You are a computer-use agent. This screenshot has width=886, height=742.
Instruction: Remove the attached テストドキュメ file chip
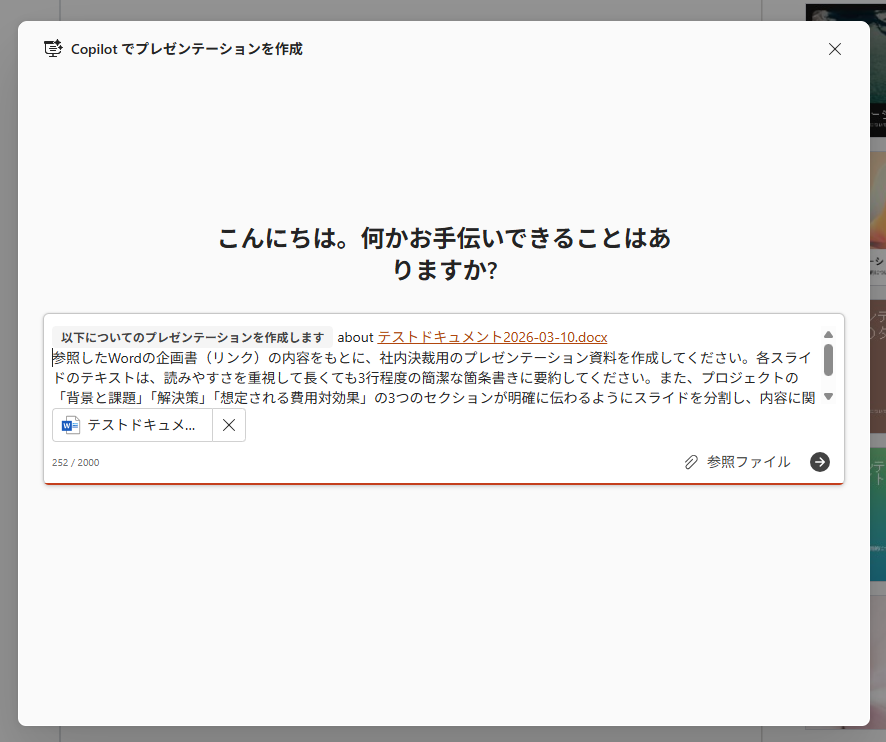(229, 425)
